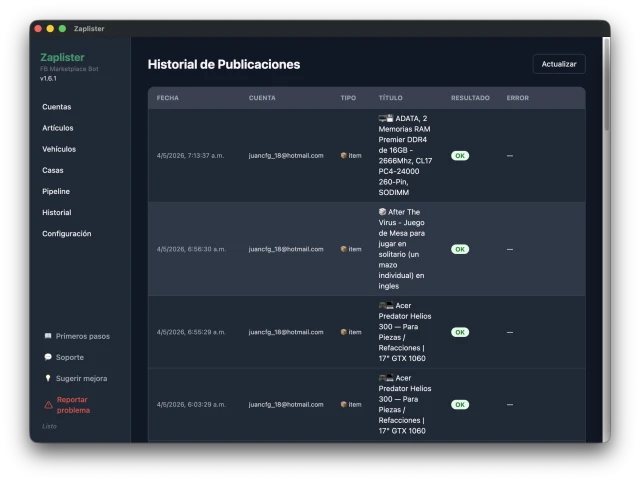Click the FECHA column header
Screen dimensions: 640x482
coord(167,98)
